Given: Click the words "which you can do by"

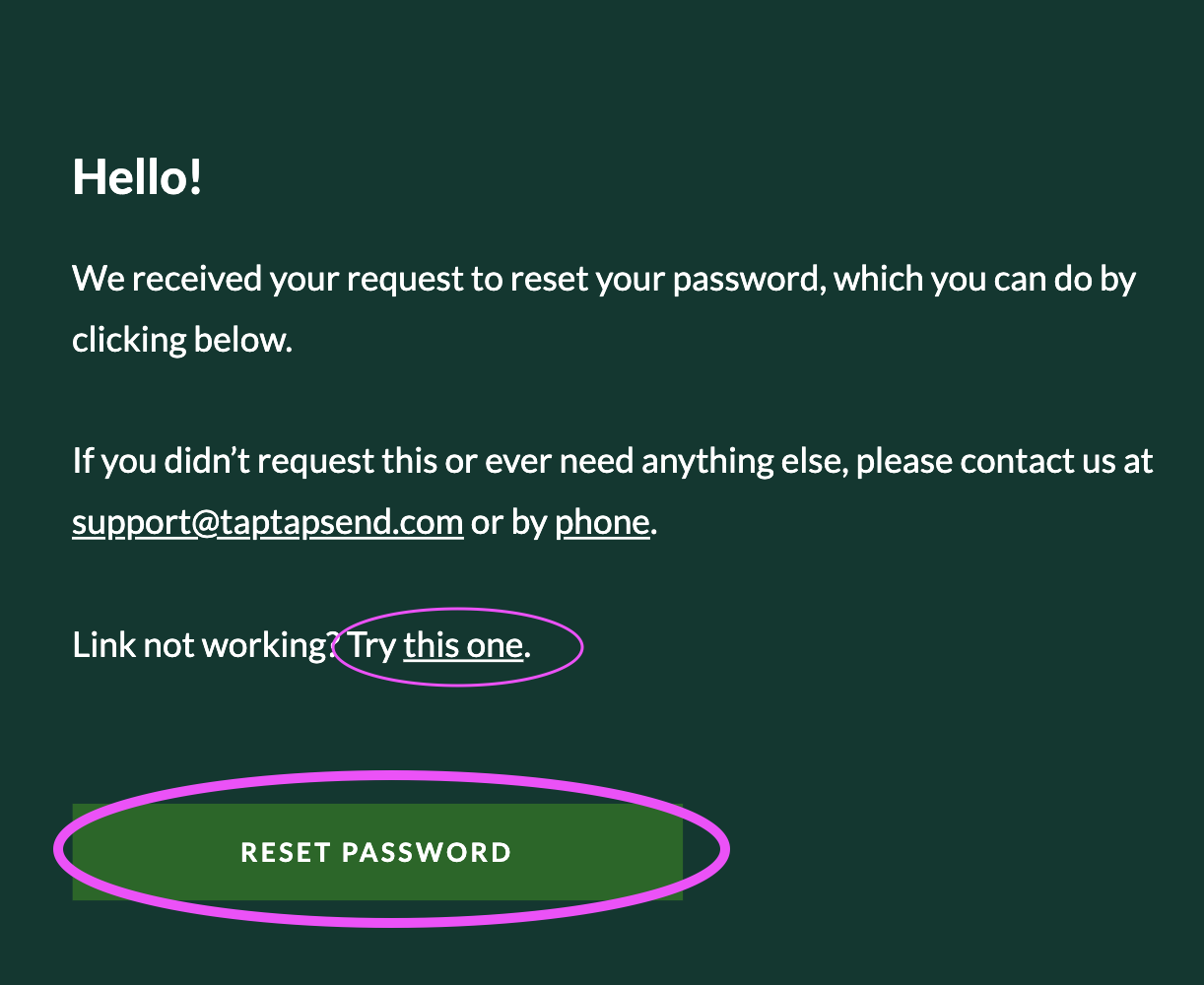Looking at the screenshot, I should point(985,280).
